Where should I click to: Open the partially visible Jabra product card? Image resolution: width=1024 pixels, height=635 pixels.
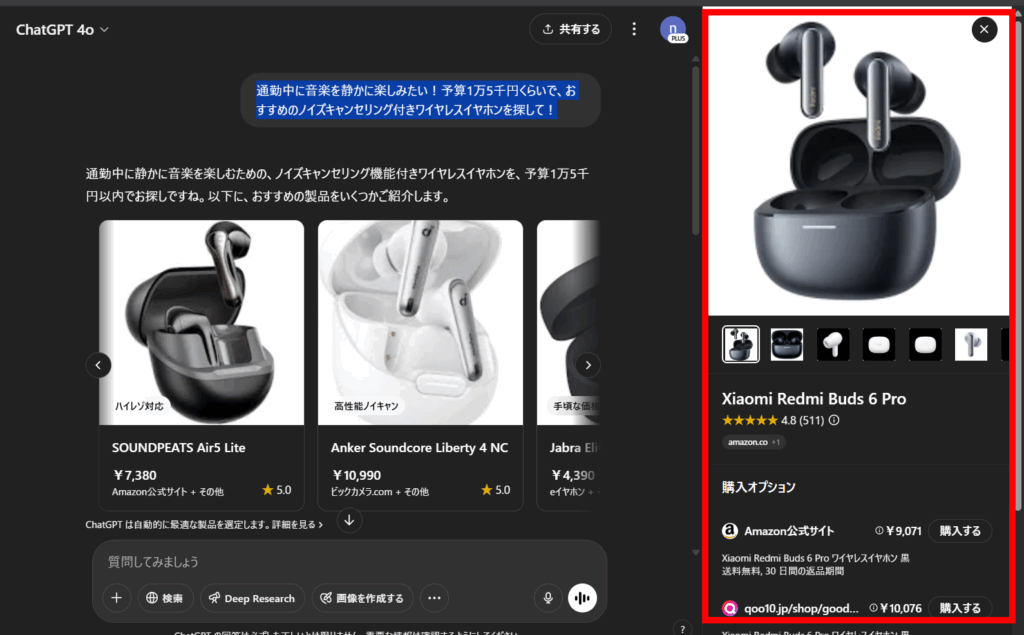(x=568, y=365)
